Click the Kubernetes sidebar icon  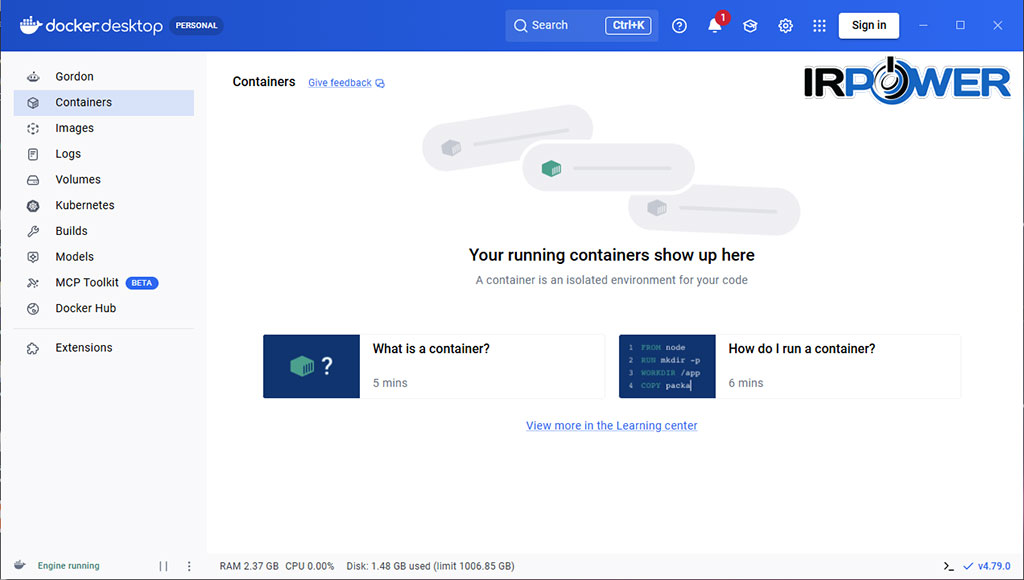pos(33,206)
